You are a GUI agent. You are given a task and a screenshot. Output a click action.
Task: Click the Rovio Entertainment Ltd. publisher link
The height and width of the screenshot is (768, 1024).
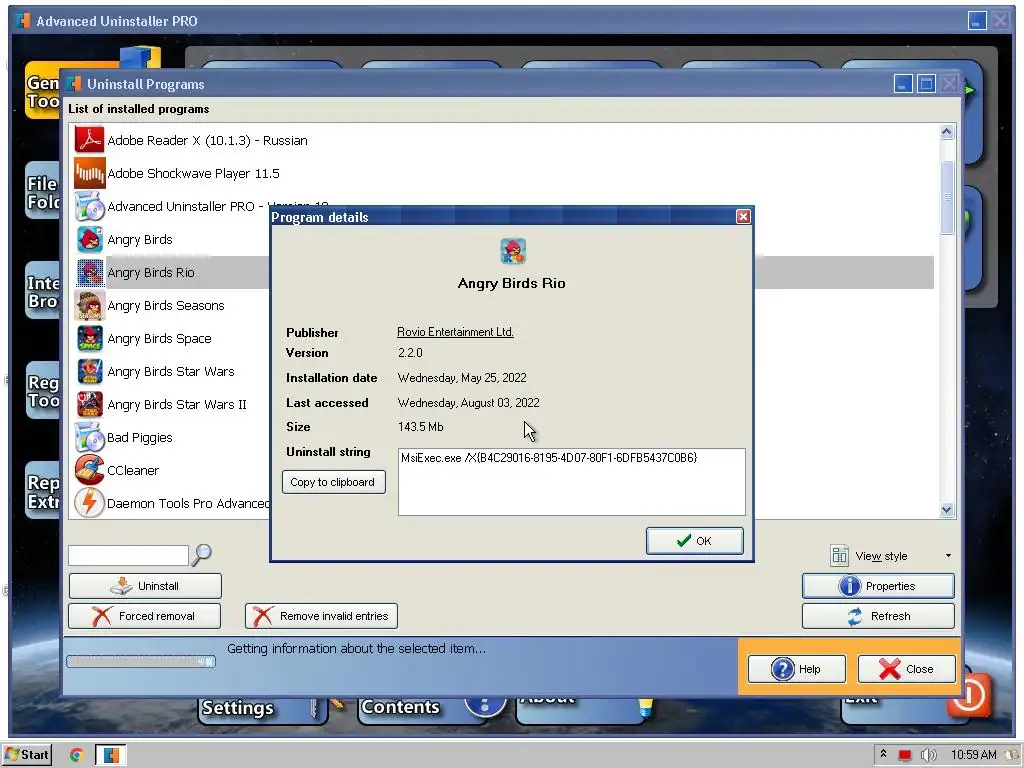(x=455, y=332)
